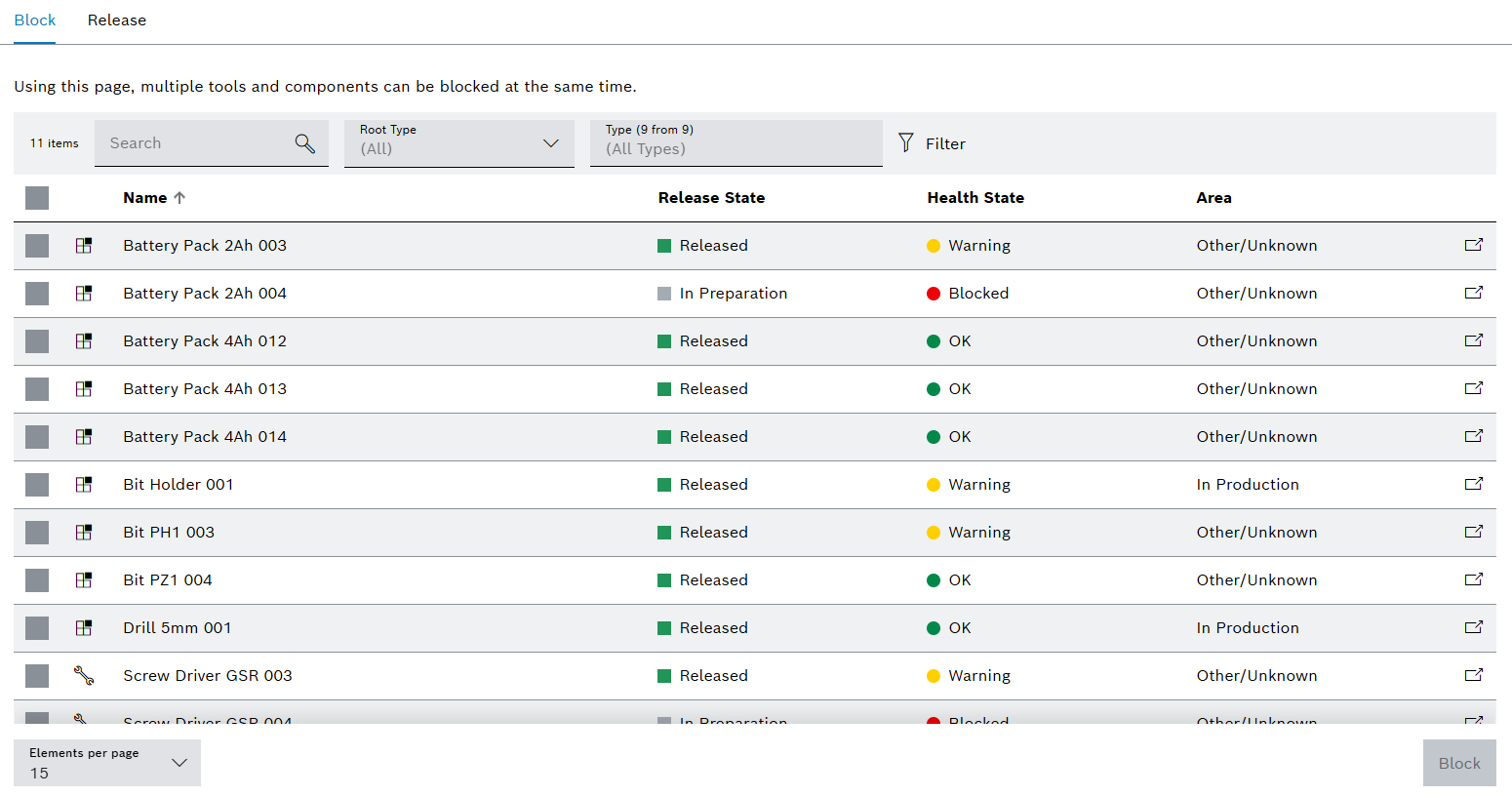Toggle the select-all header checkbox
The width and height of the screenshot is (1512, 797).
point(37,198)
